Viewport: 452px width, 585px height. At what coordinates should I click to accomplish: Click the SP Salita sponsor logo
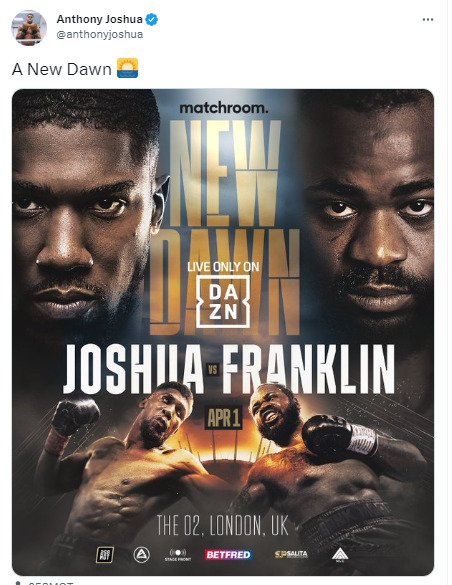pos(291,554)
